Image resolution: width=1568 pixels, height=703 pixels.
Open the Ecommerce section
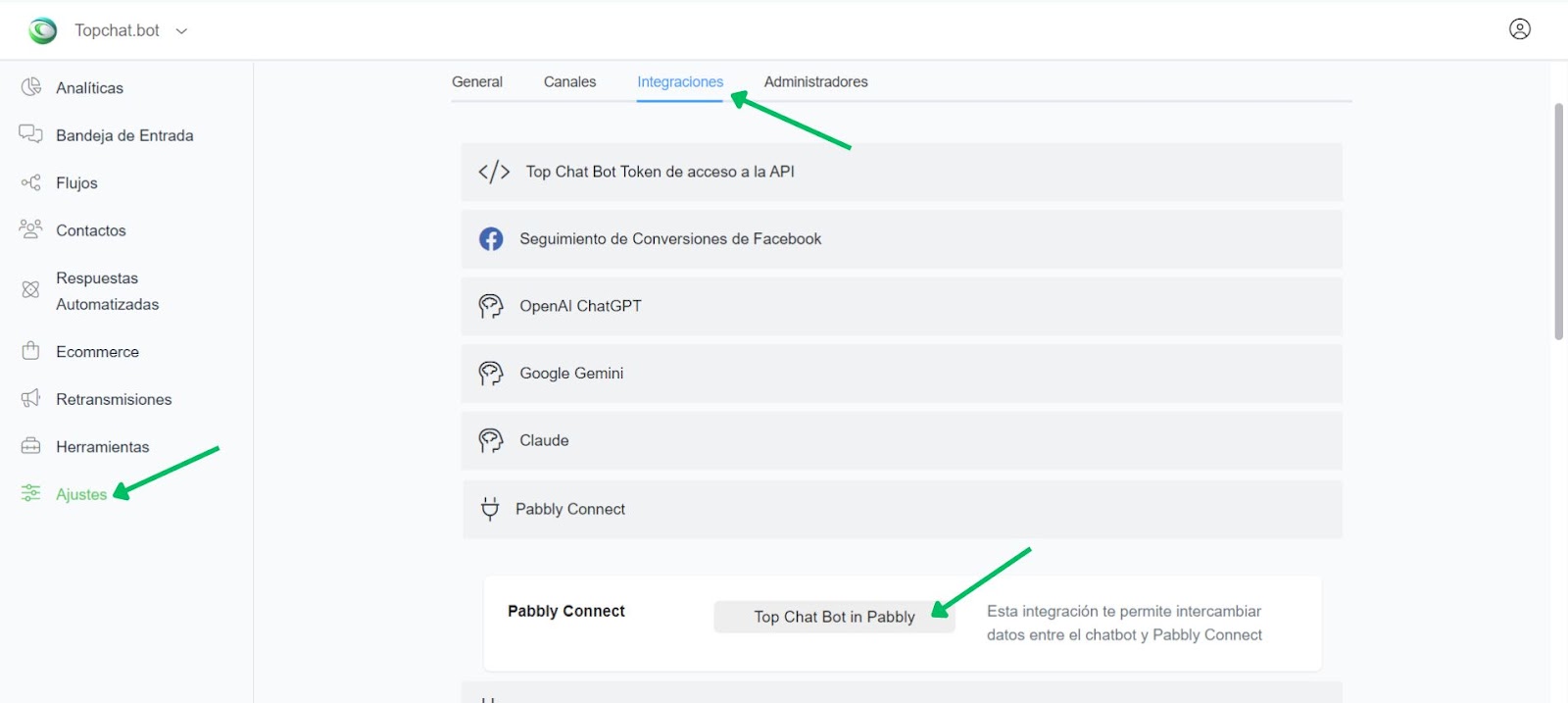[x=97, y=352]
